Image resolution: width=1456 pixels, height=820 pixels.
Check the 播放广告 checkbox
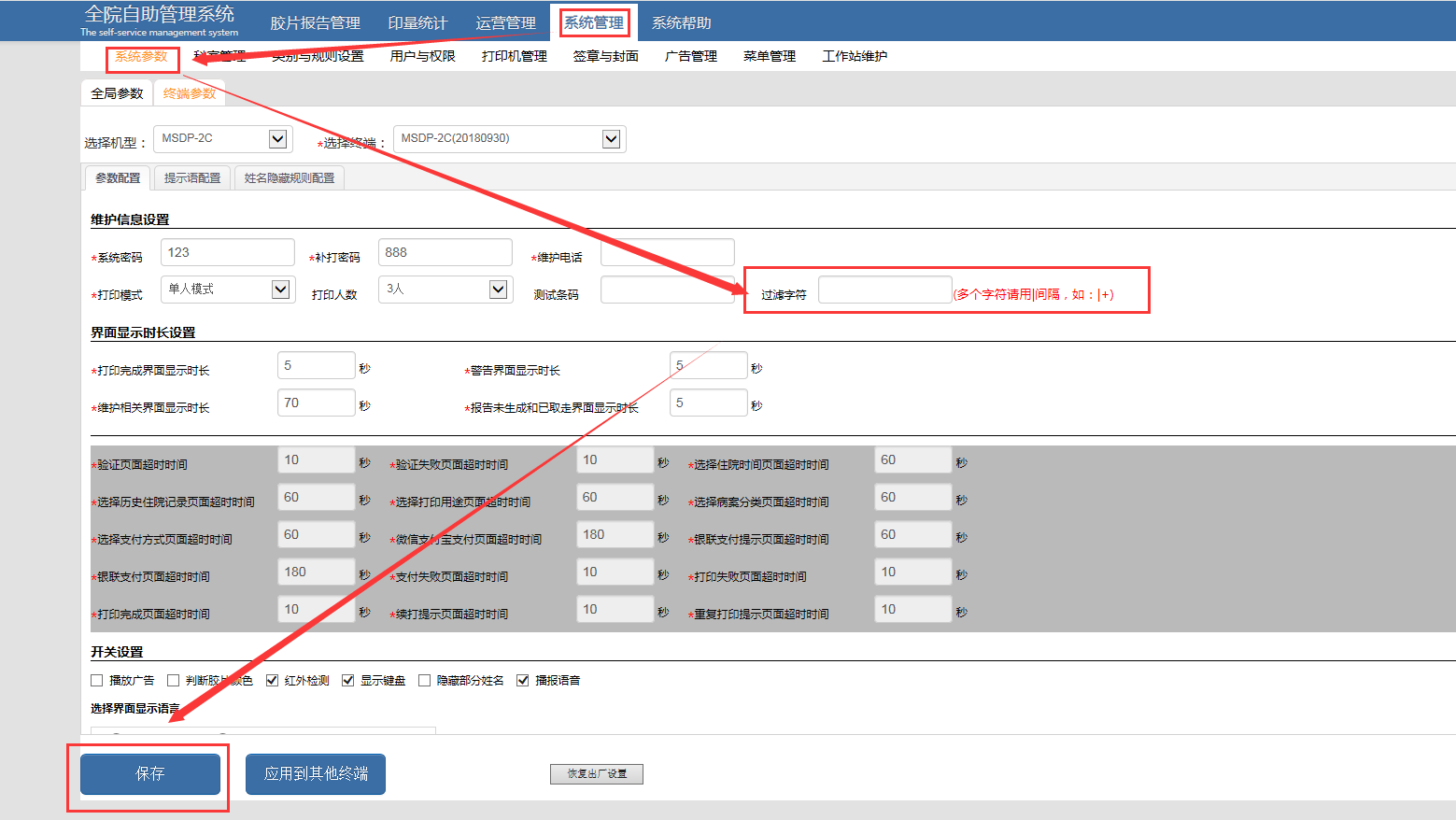[x=97, y=681]
